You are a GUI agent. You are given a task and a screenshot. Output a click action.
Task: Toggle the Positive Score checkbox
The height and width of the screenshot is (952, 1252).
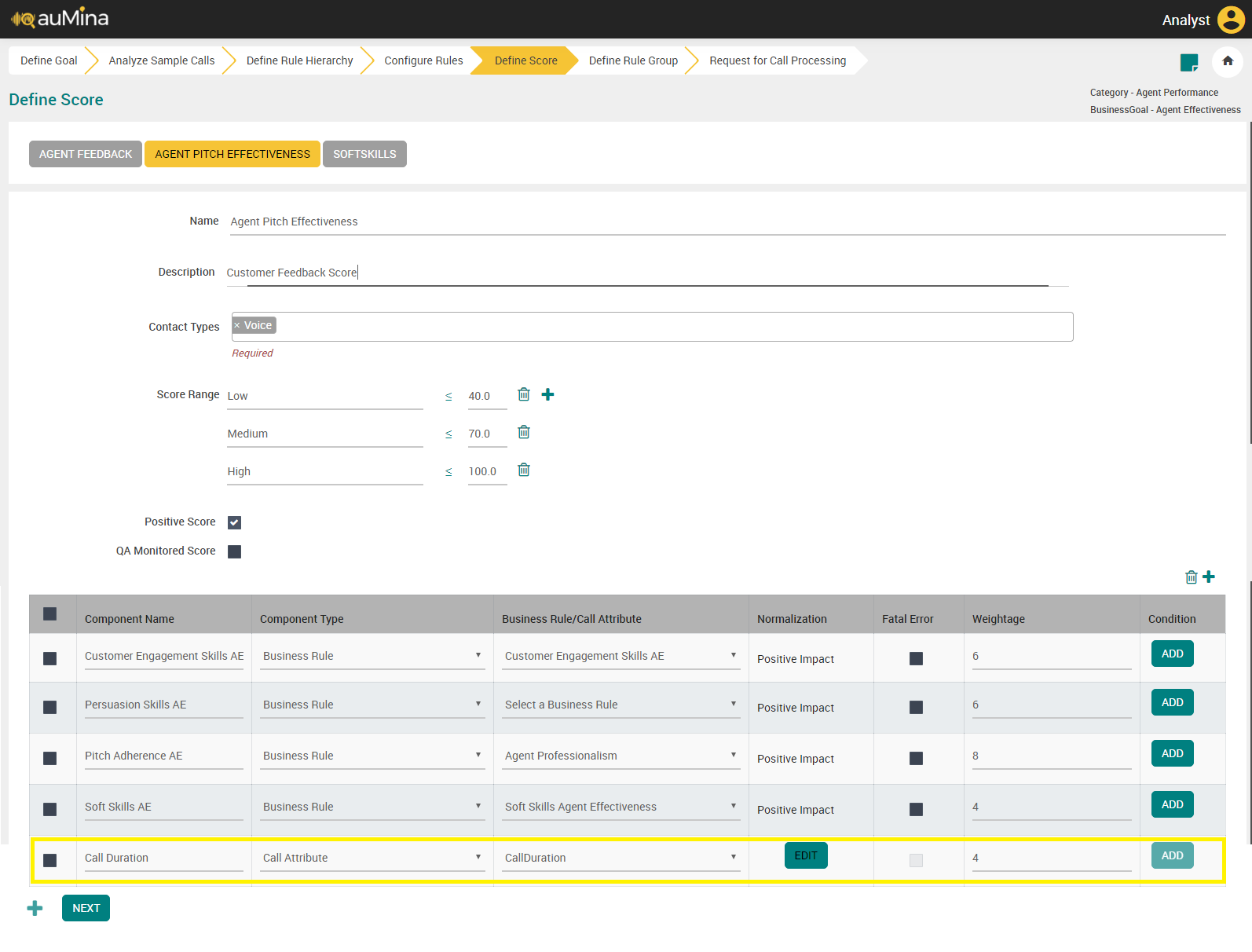(x=234, y=522)
